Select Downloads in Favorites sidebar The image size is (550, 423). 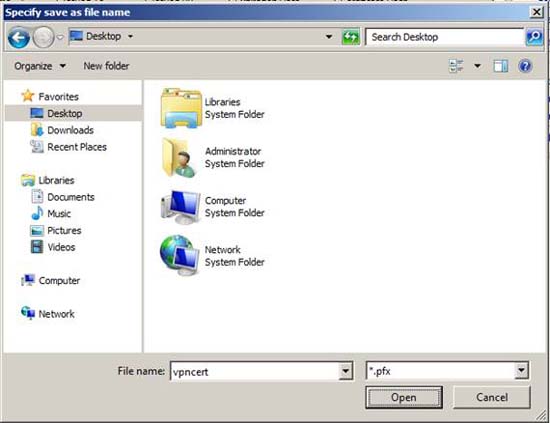pos(70,130)
